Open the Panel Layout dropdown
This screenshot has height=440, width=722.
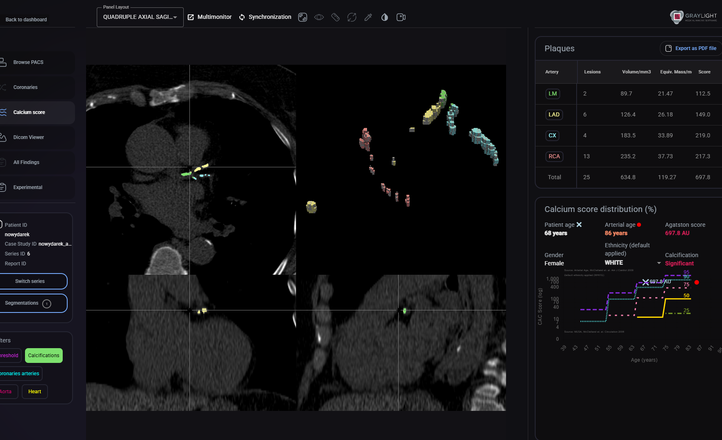coord(140,17)
